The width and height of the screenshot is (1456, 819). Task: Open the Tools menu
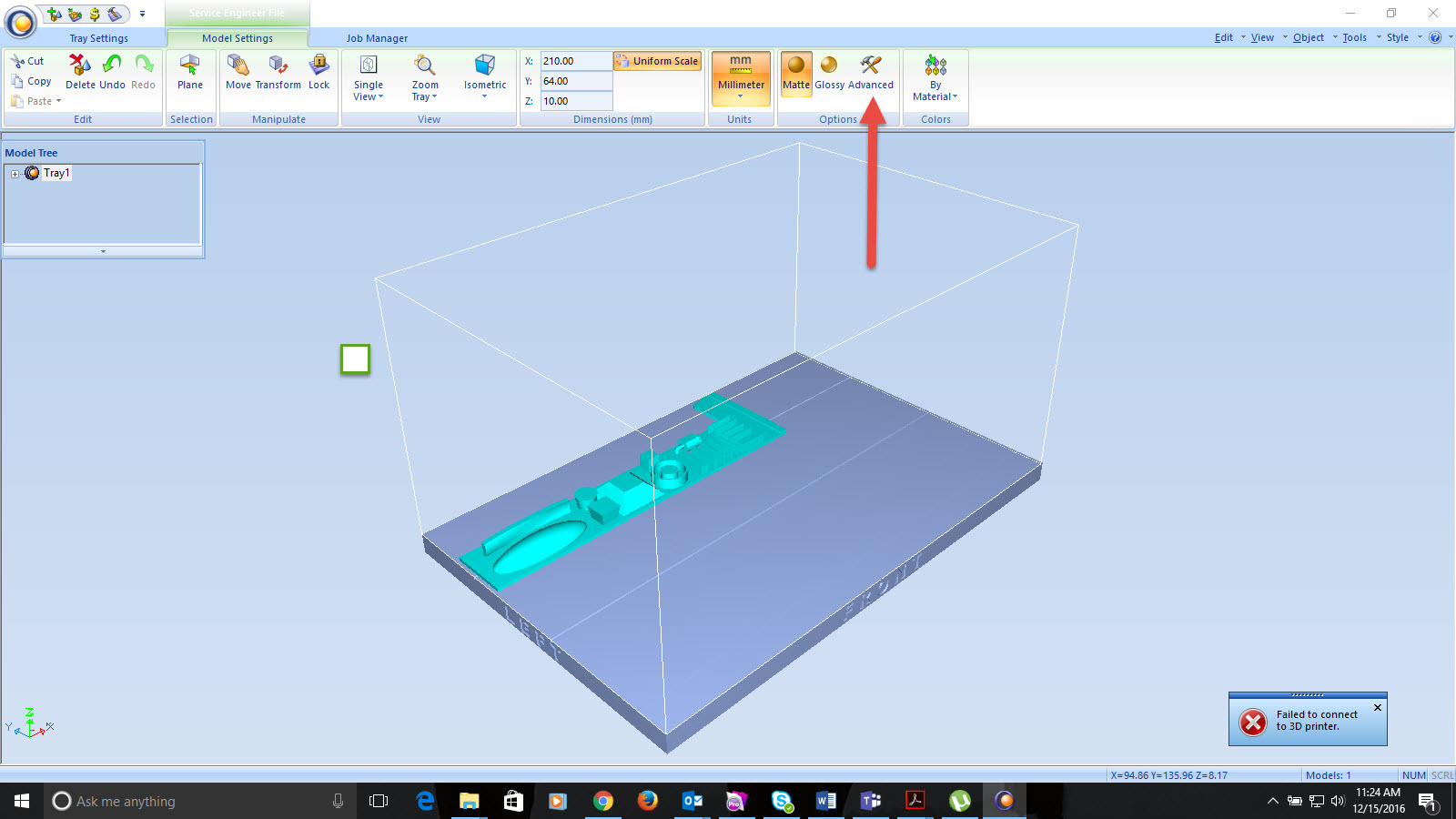[1354, 37]
